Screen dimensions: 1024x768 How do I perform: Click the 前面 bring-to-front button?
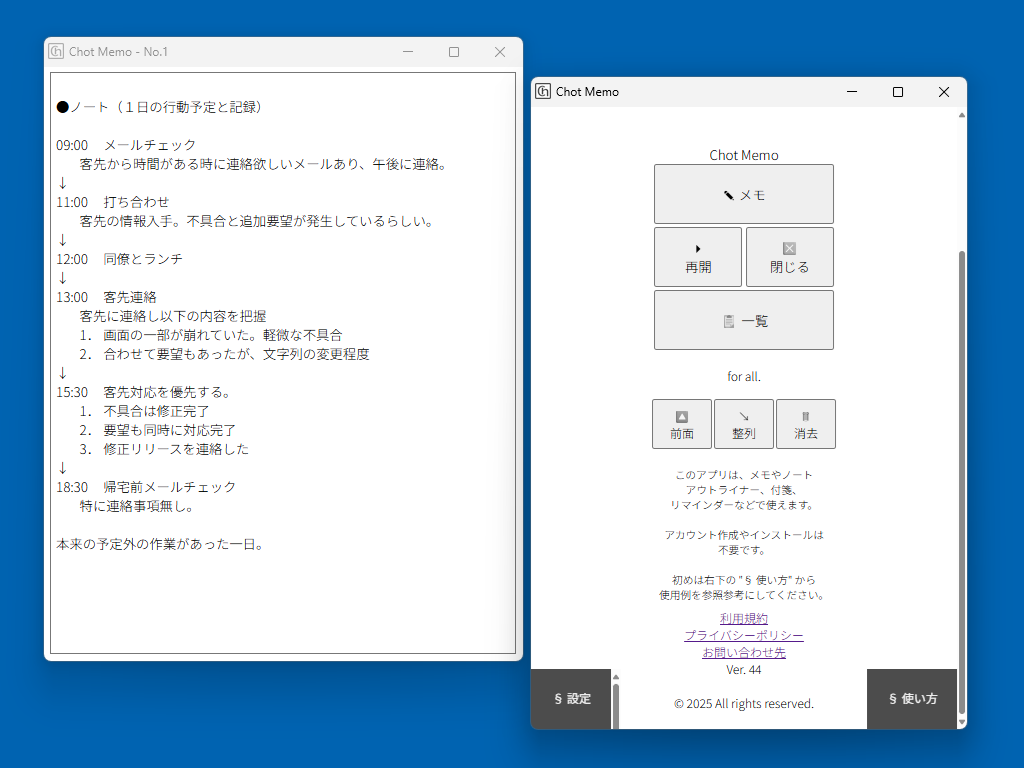tap(681, 424)
